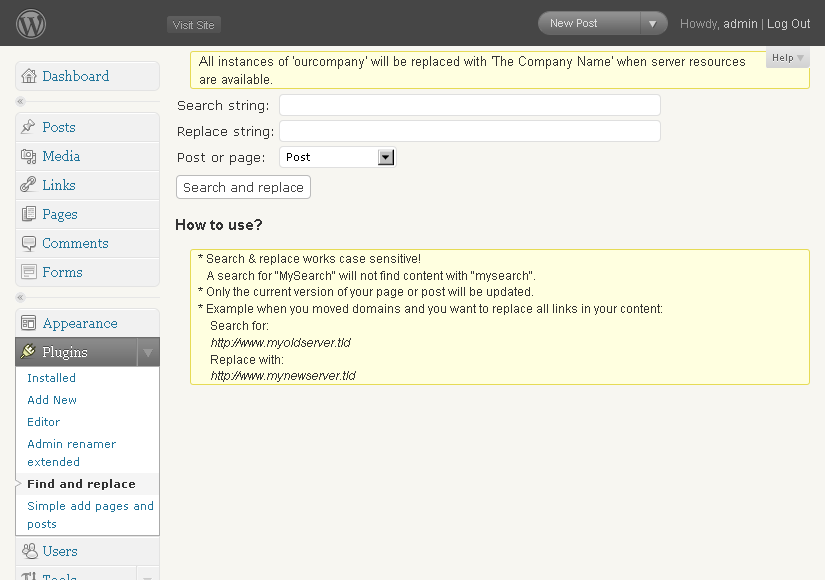Image resolution: width=825 pixels, height=580 pixels.
Task: Click the 'http://www.myoldserver.tld' example text
Action: tap(280, 343)
